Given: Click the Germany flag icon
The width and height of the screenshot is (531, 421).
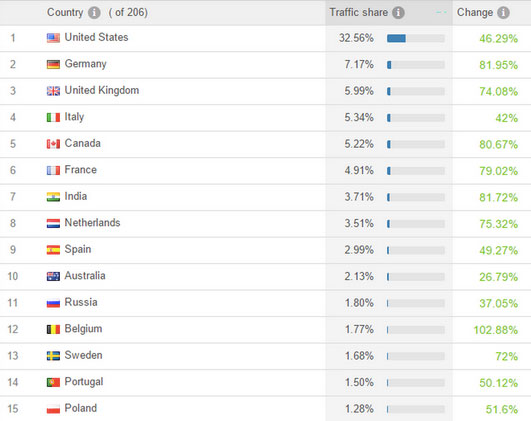Looking at the screenshot, I should (x=53, y=64).
